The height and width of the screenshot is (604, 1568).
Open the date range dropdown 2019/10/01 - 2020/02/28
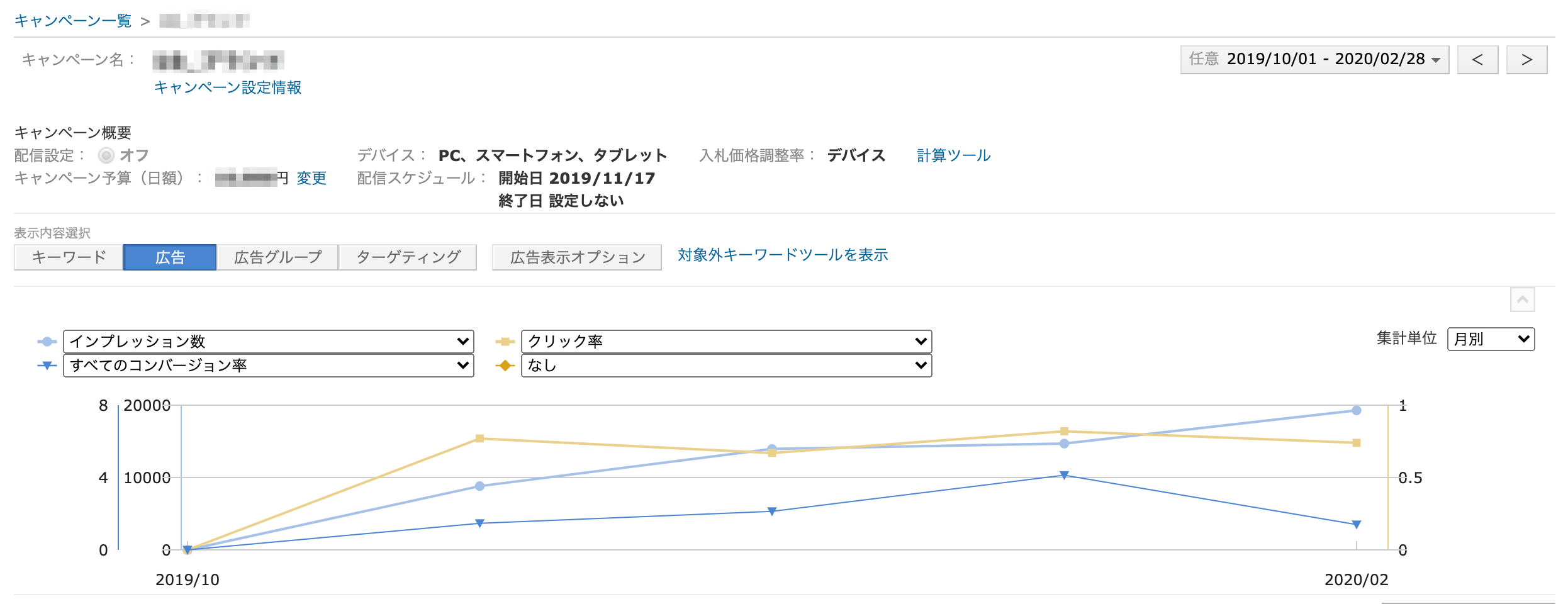(1314, 60)
